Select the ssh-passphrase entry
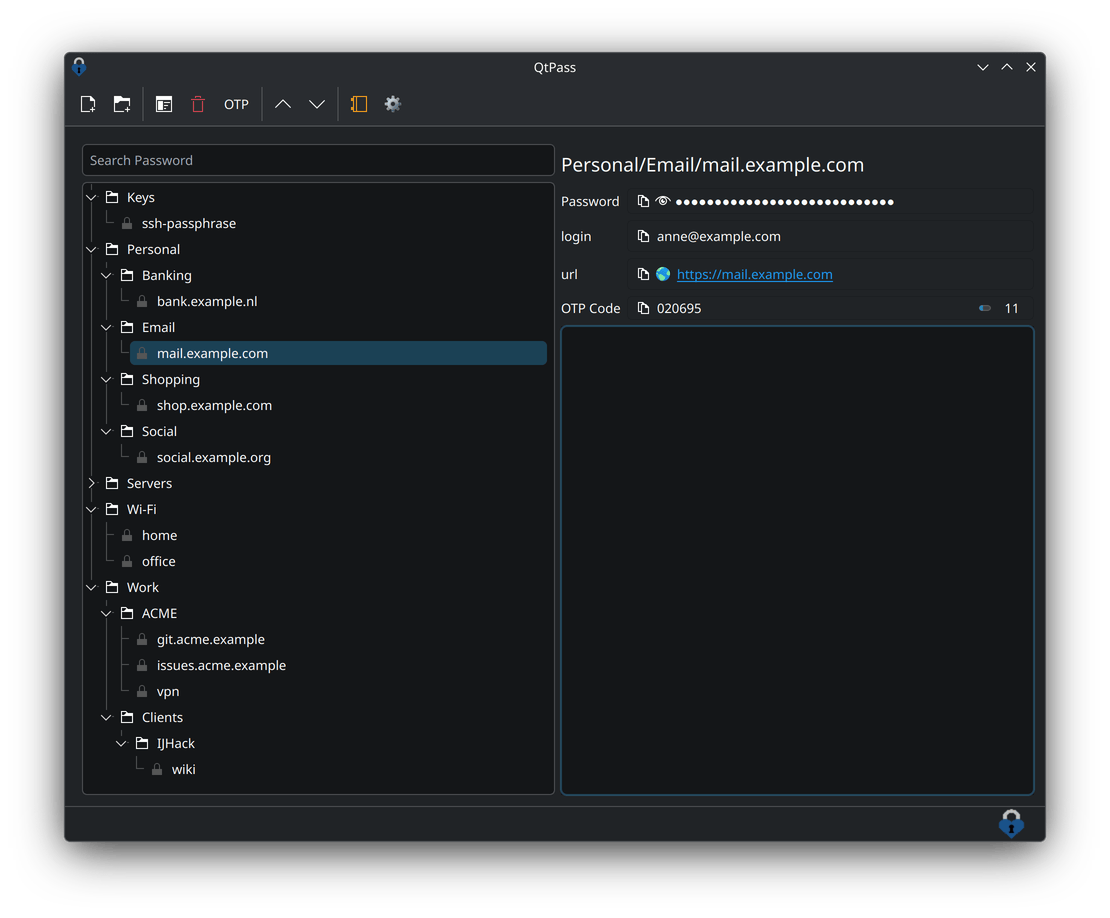 pyautogui.click(x=188, y=223)
